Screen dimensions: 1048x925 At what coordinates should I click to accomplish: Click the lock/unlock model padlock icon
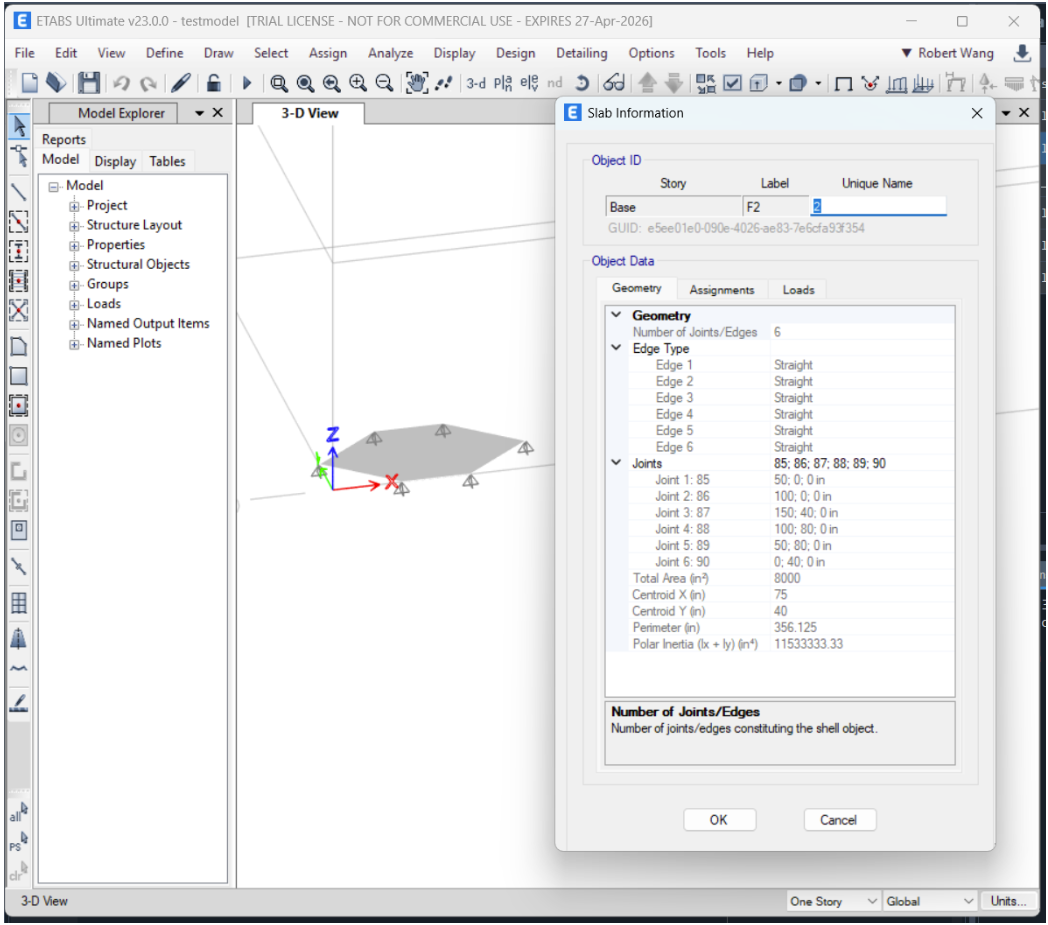click(213, 84)
